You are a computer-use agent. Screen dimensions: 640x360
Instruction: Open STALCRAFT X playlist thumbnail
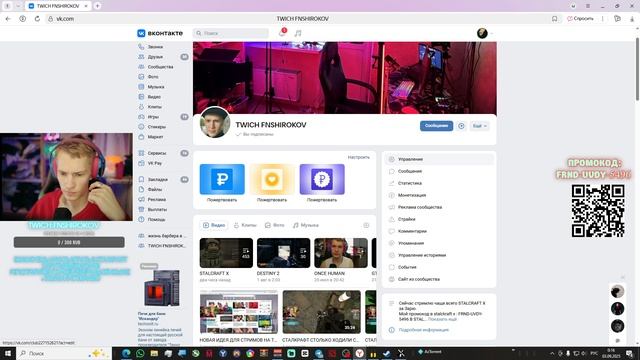226,253
